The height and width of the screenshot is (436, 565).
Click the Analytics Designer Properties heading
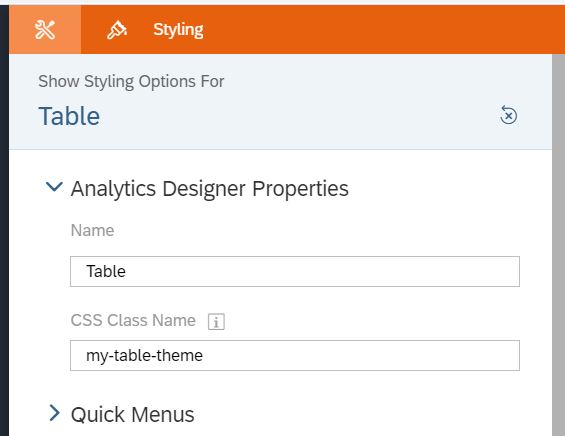point(210,188)
